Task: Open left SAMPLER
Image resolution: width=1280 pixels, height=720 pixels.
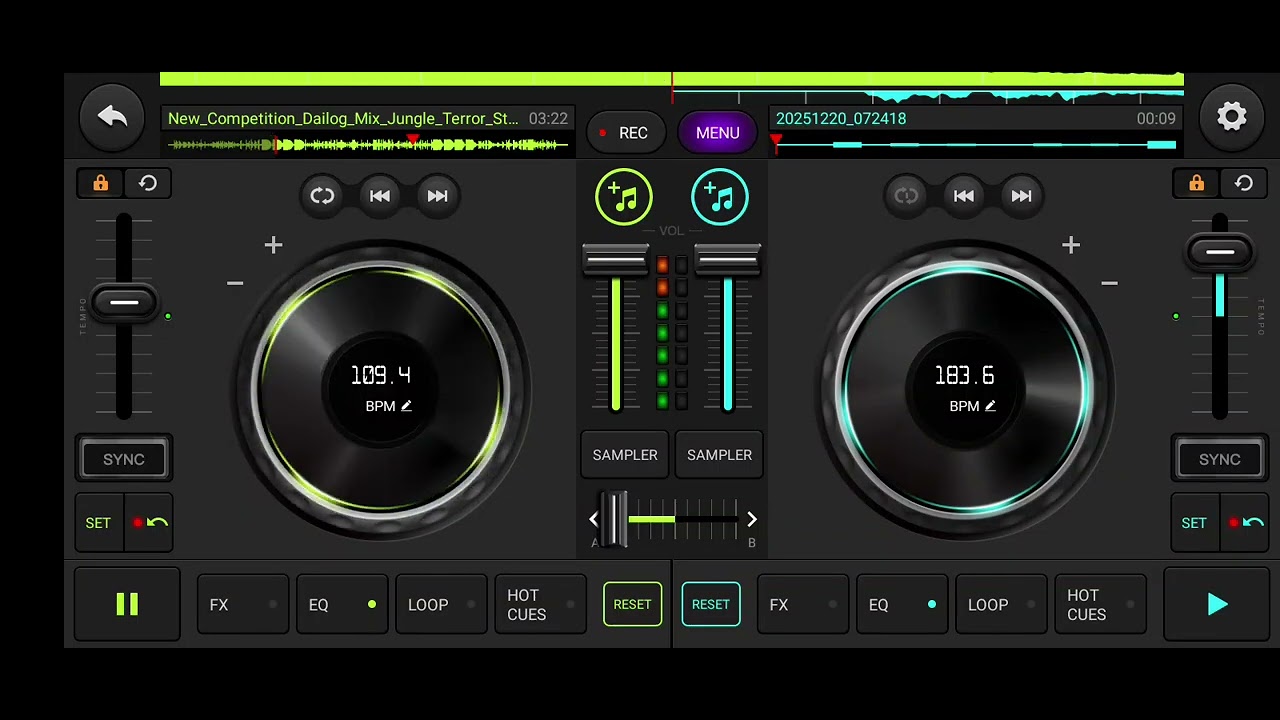Action: pos(625,455)
